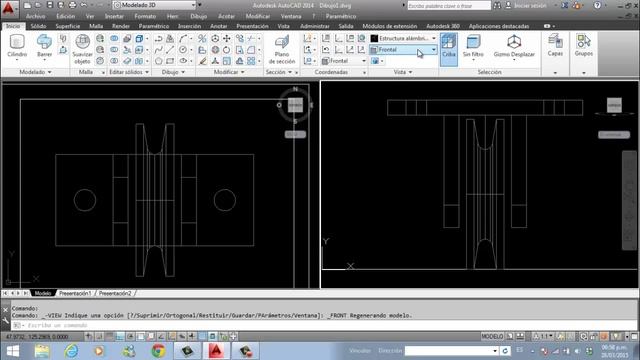640x360 pixels.
Task: Click the array tool in Modificar panel
Action: point(251,61)
